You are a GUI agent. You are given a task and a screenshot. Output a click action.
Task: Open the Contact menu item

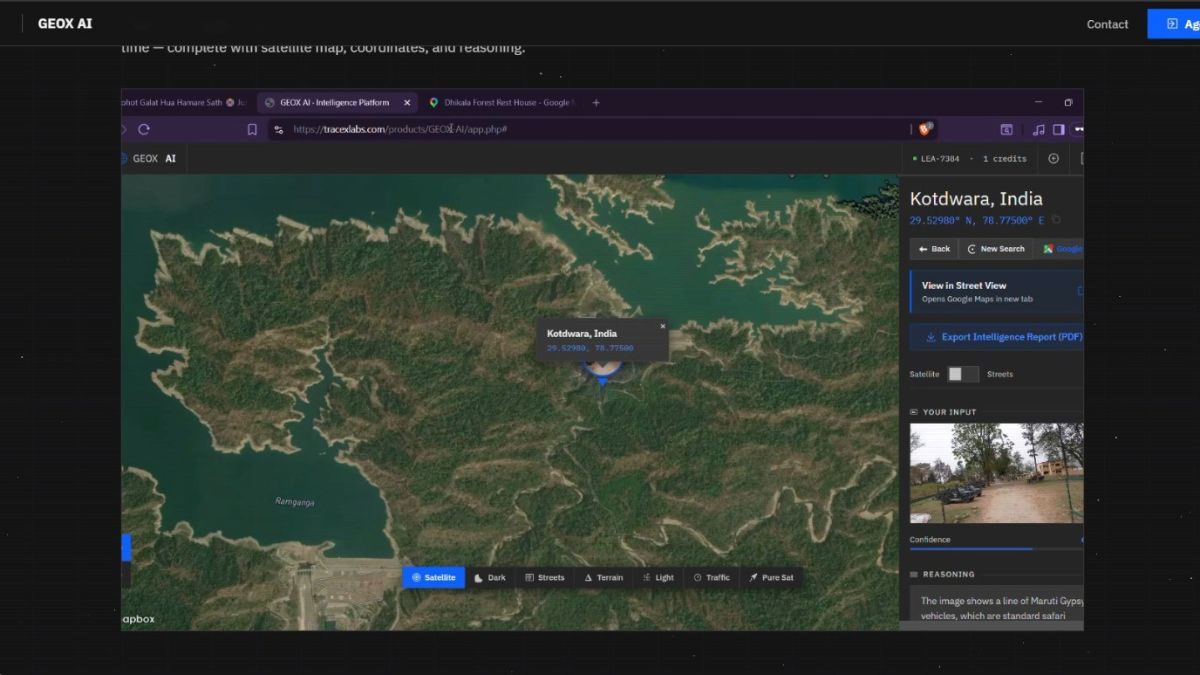point(1107,23)
